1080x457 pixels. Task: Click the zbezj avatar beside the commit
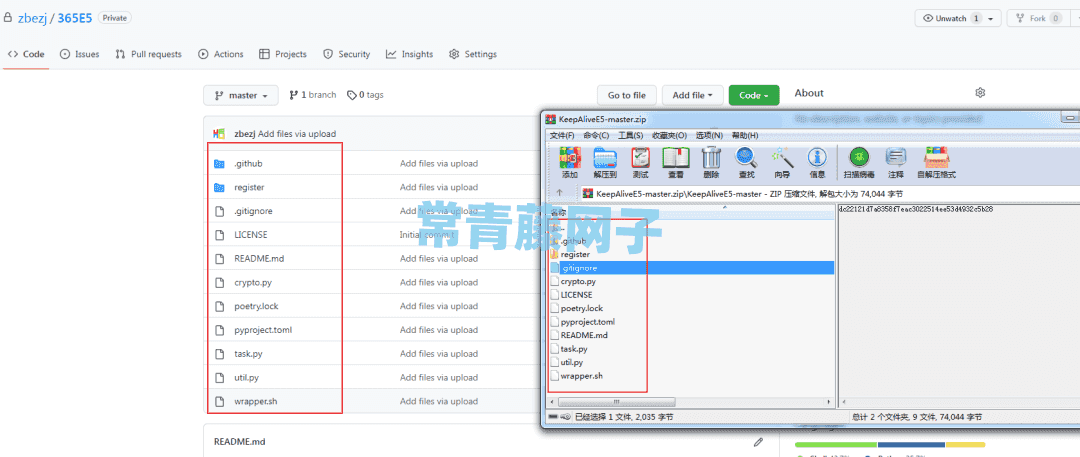click(x=220, y=134)
